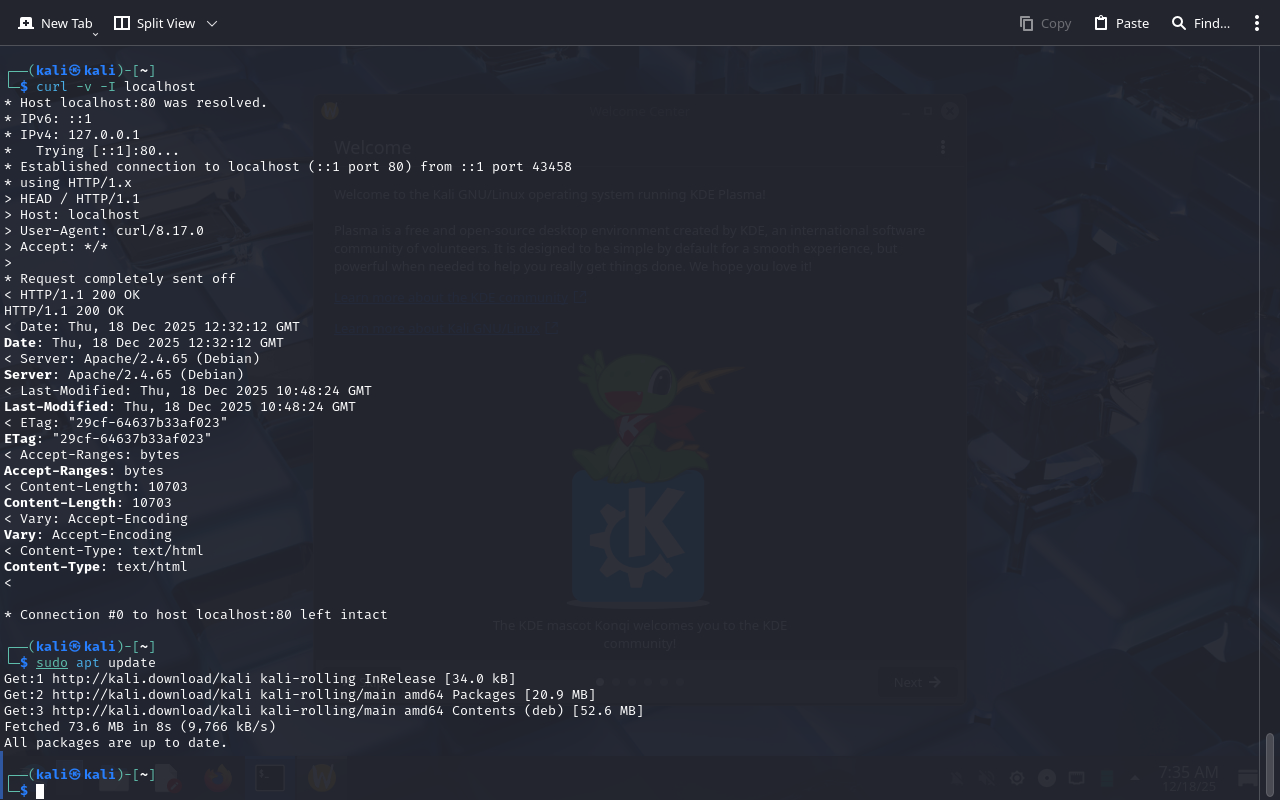Click the 'Fetched 73.6 MB in 8s' line
This screenshot has width=1280, height=800.
coord(140,727)
